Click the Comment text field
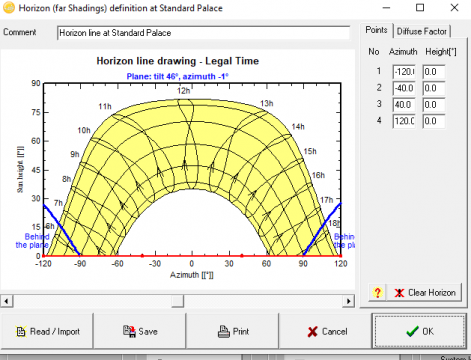Screen dimensions: 471x360 (204, 33)
